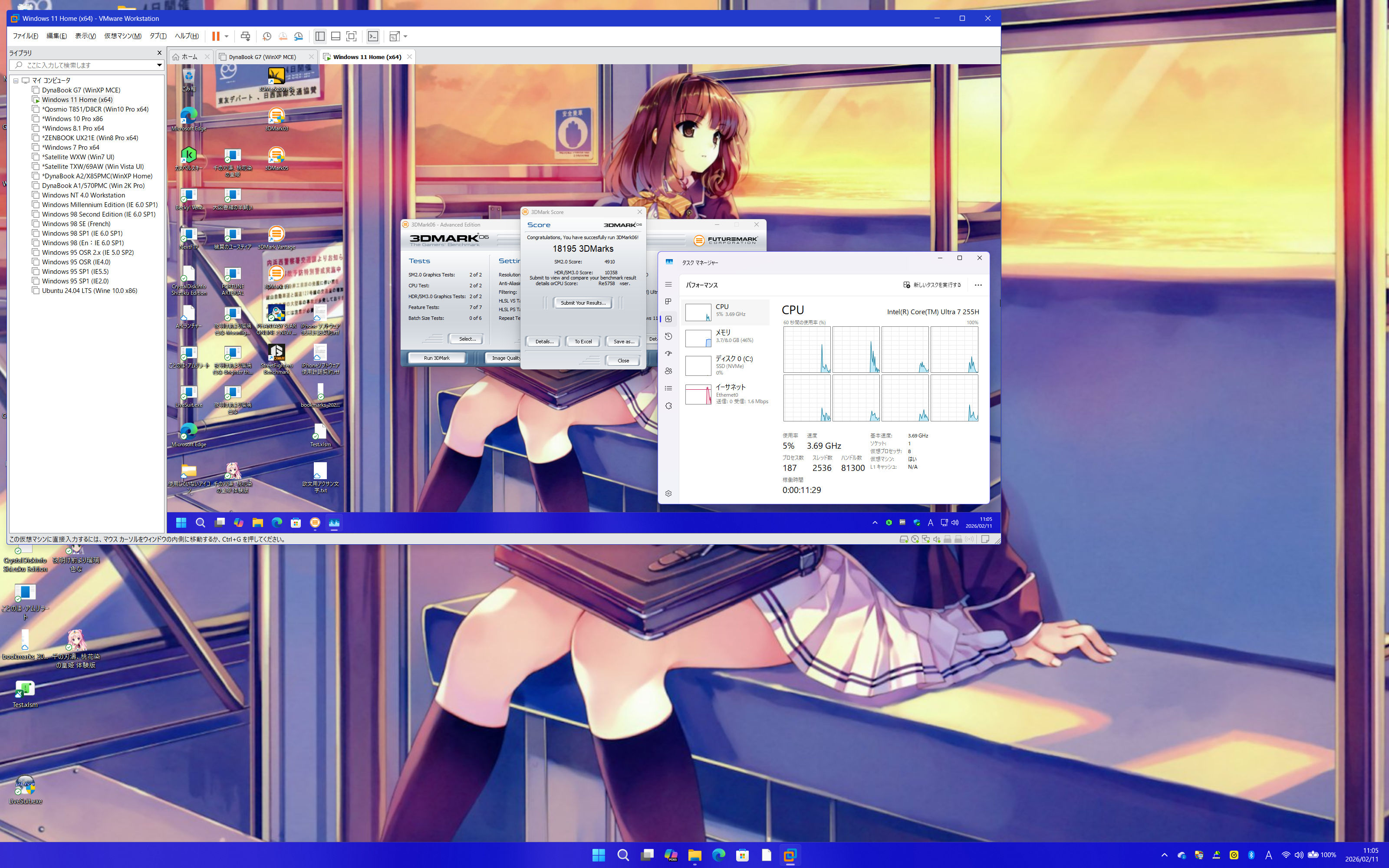This screenshot has width=1389, height=868.
Task: Click the Run 3DMark button
Action: coord(437,358)
